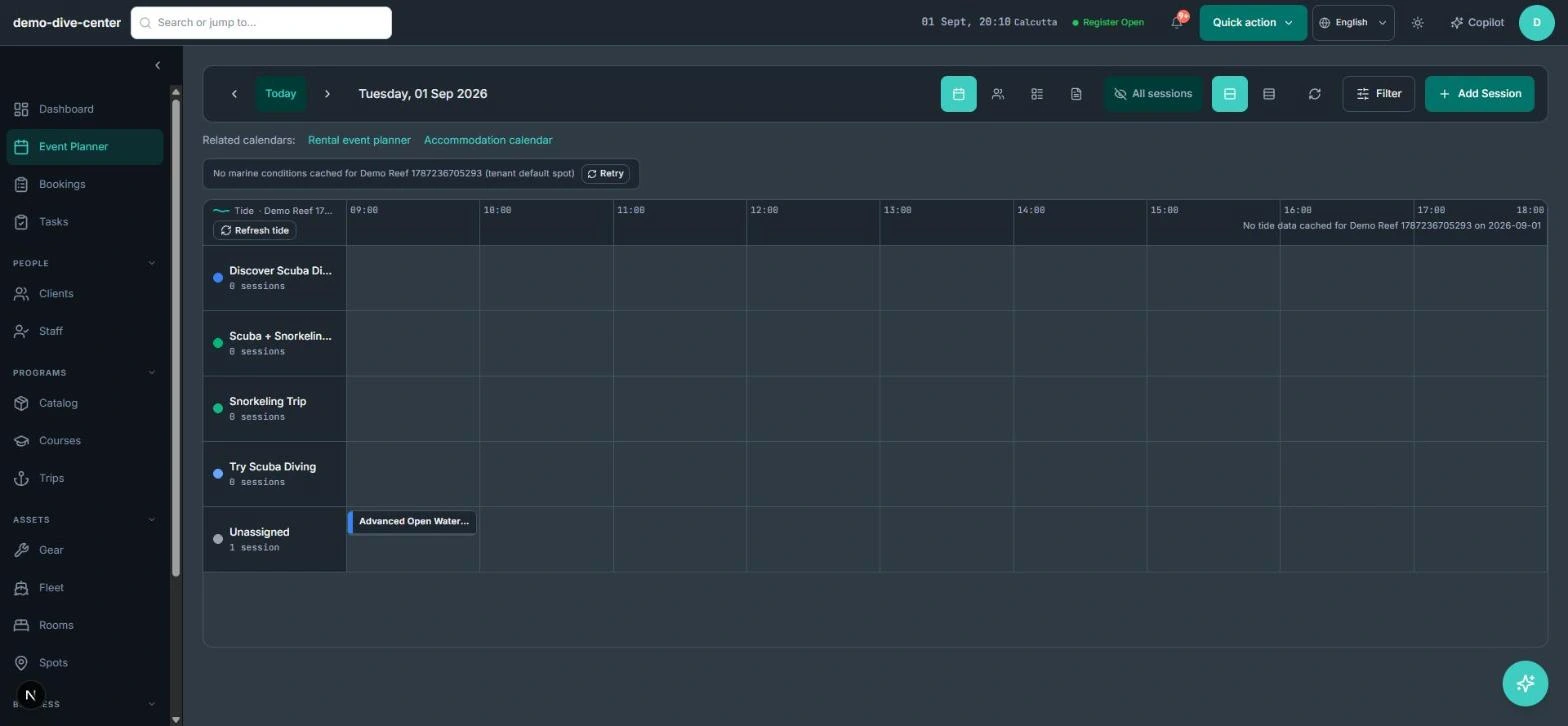Click the Spots map pin icon
1568x726 pixels.
[21, 663]
